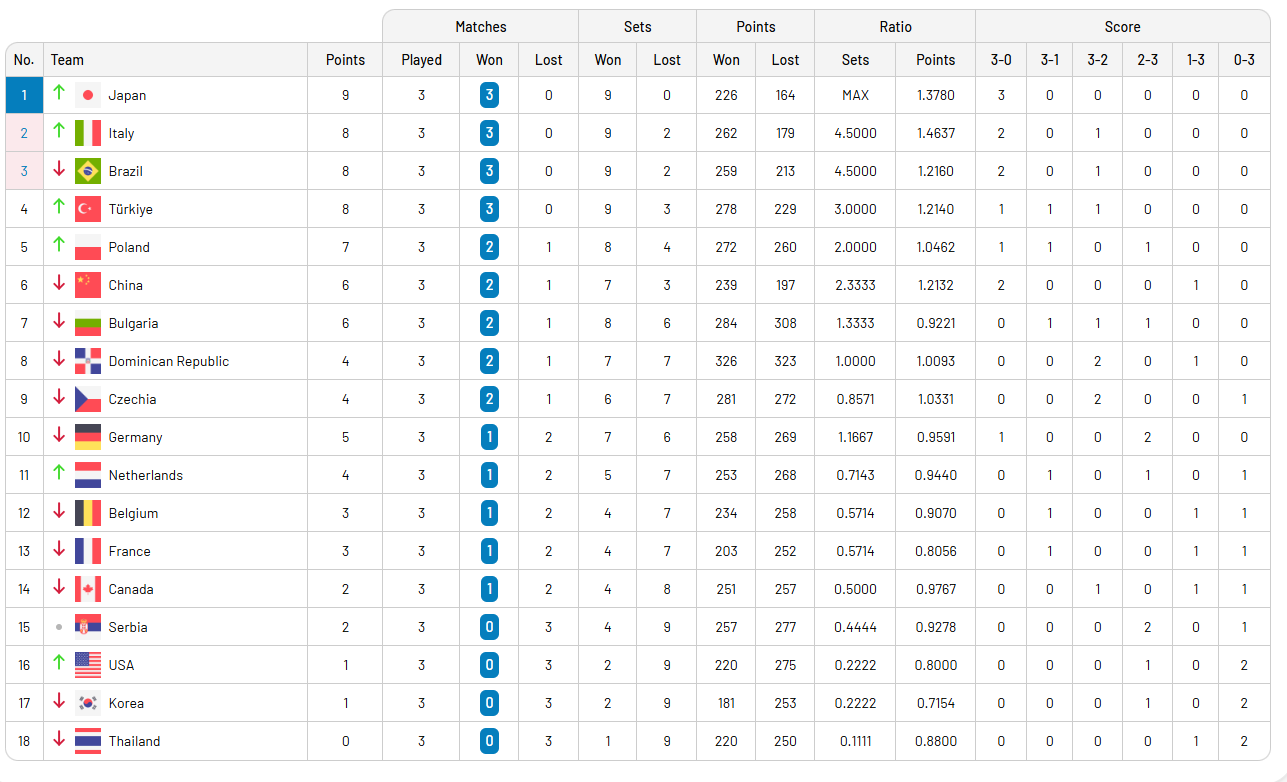Click Germany's matches won badge showing 1
Image resolution: width=1287 pixels, height=782 pixels.
tap(489, 438)
